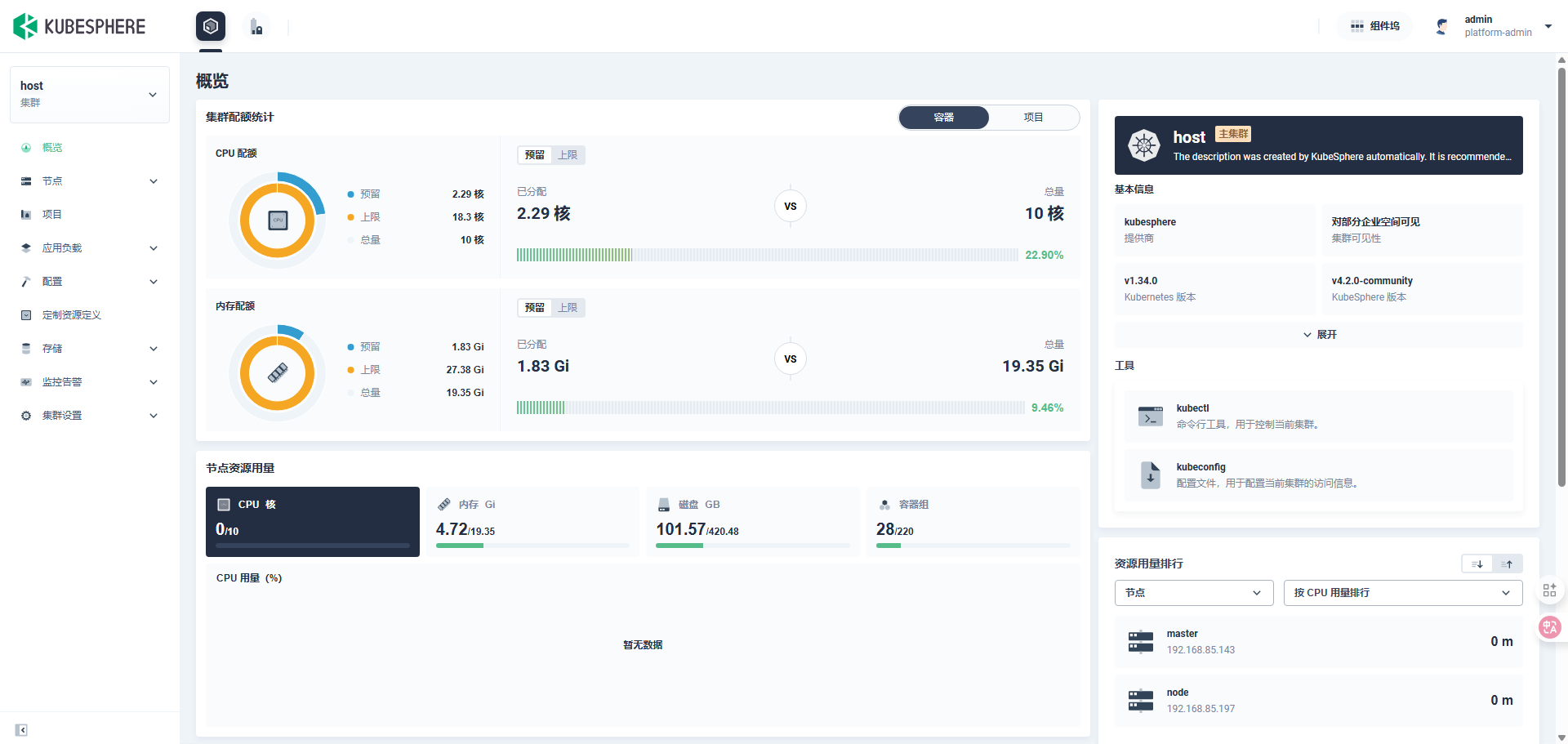Switch quota statistics to 项目
1568x744 pixels.
coord(1034,118)
